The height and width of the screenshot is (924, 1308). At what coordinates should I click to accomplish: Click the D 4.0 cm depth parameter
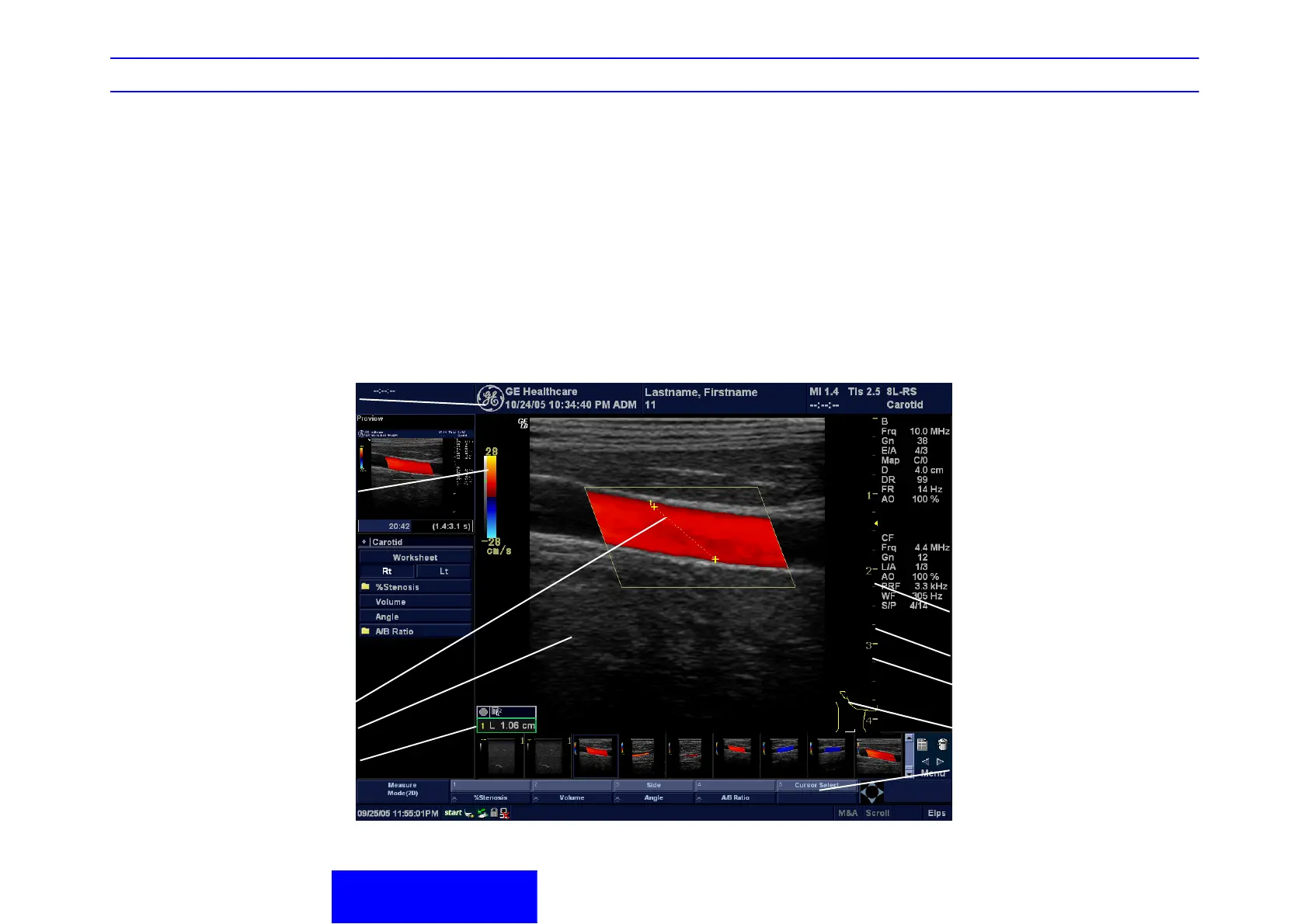pyautogui.click(x=913, y=470)
